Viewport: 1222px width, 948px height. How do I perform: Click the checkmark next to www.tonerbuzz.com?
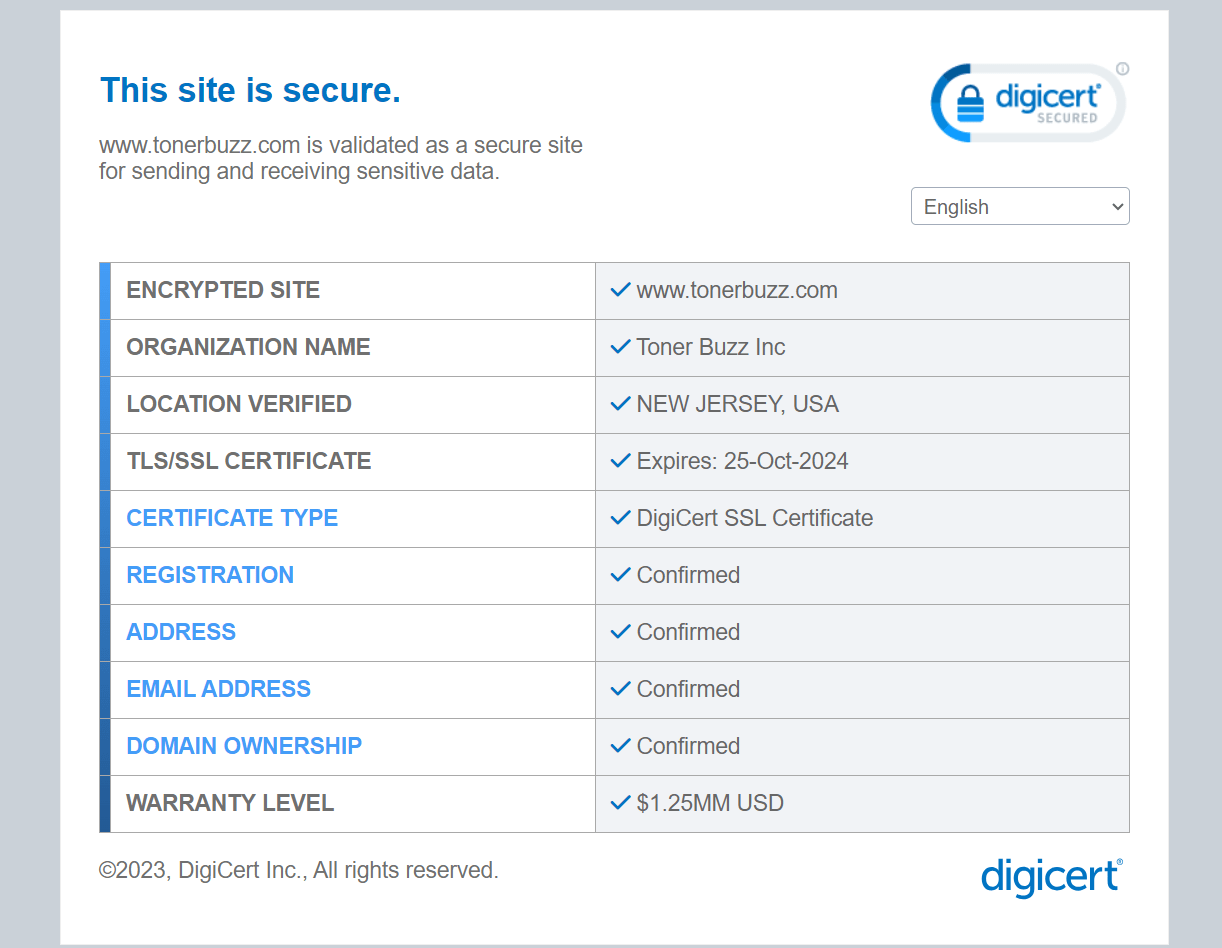point(620,290)
